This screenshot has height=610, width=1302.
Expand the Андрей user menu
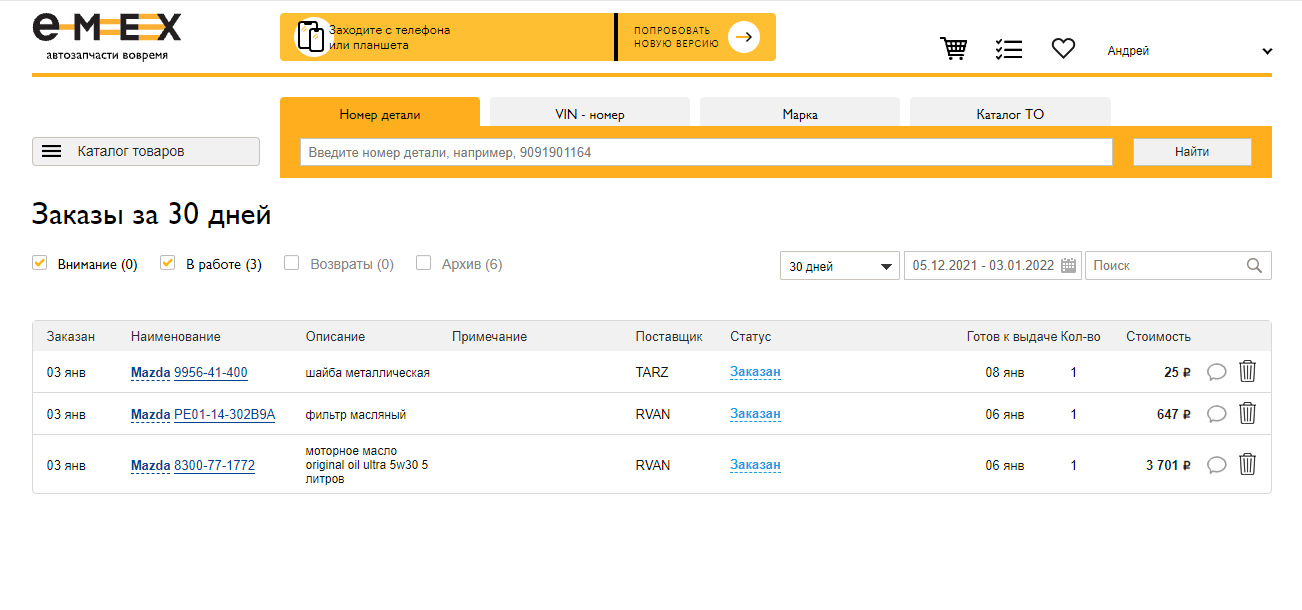click(1189, 51)
